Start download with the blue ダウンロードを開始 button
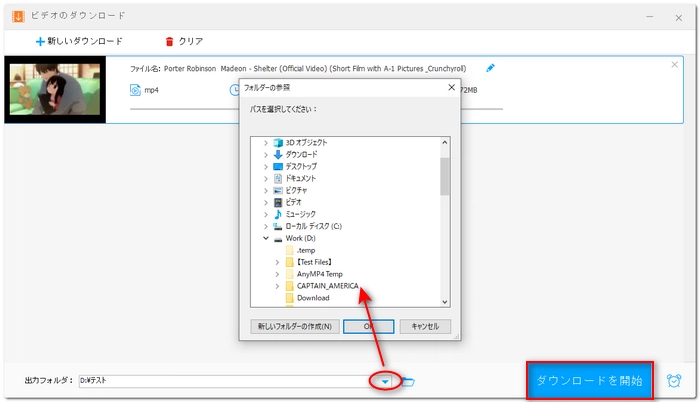Image resolution: width=700 pixels, height=402 pixels. click(590, 381)
